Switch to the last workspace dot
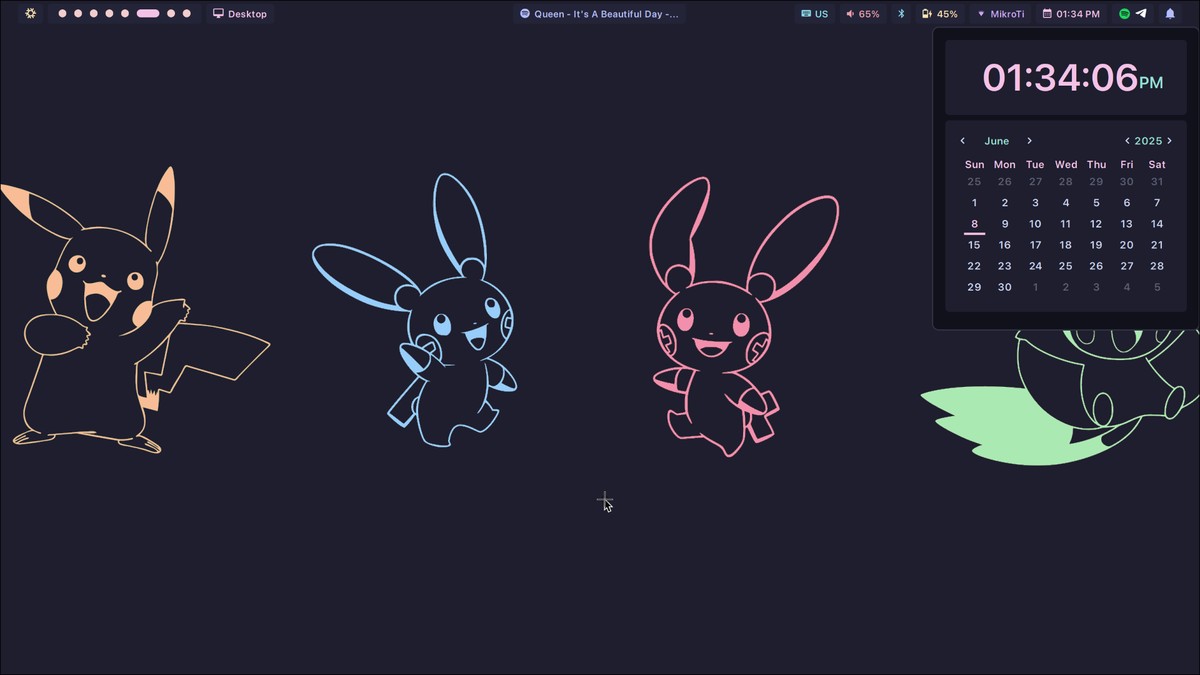The height and width of the screenshot is (675, 1200). pos(186,14)
